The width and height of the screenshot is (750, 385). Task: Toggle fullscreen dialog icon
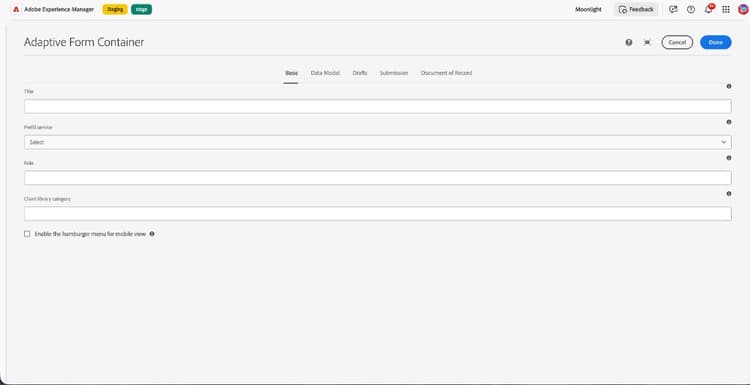647,43
